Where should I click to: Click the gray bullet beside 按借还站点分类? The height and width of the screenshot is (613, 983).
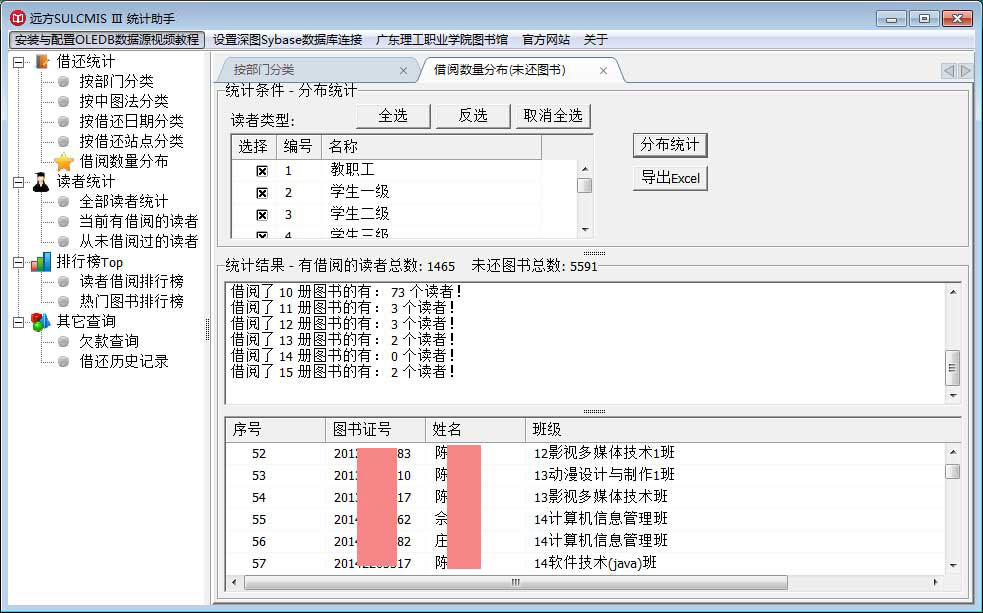[x=63, y=142]
